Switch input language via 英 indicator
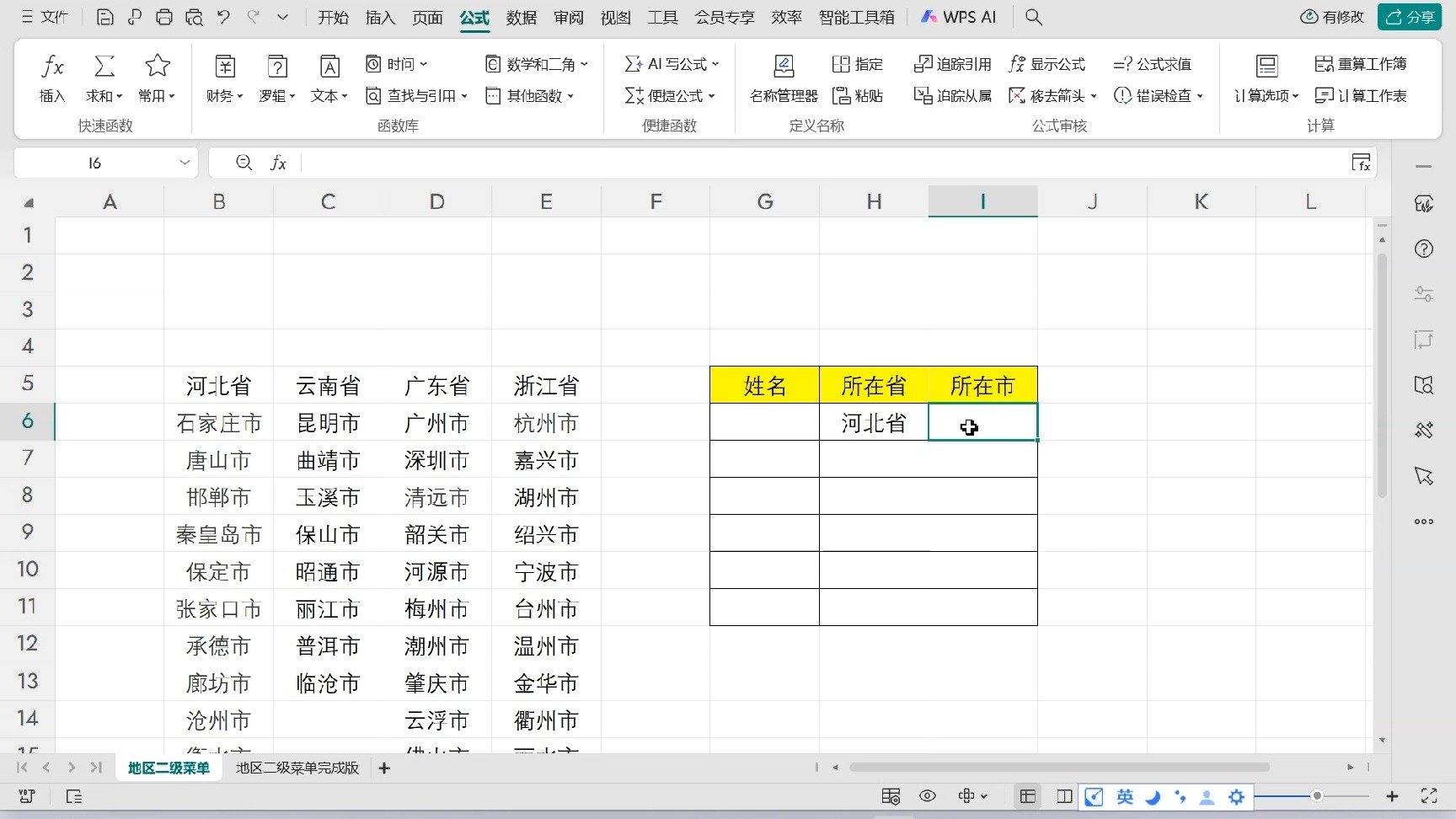The height and width of the screenshot is (819, 1456). coord(1124,796)
